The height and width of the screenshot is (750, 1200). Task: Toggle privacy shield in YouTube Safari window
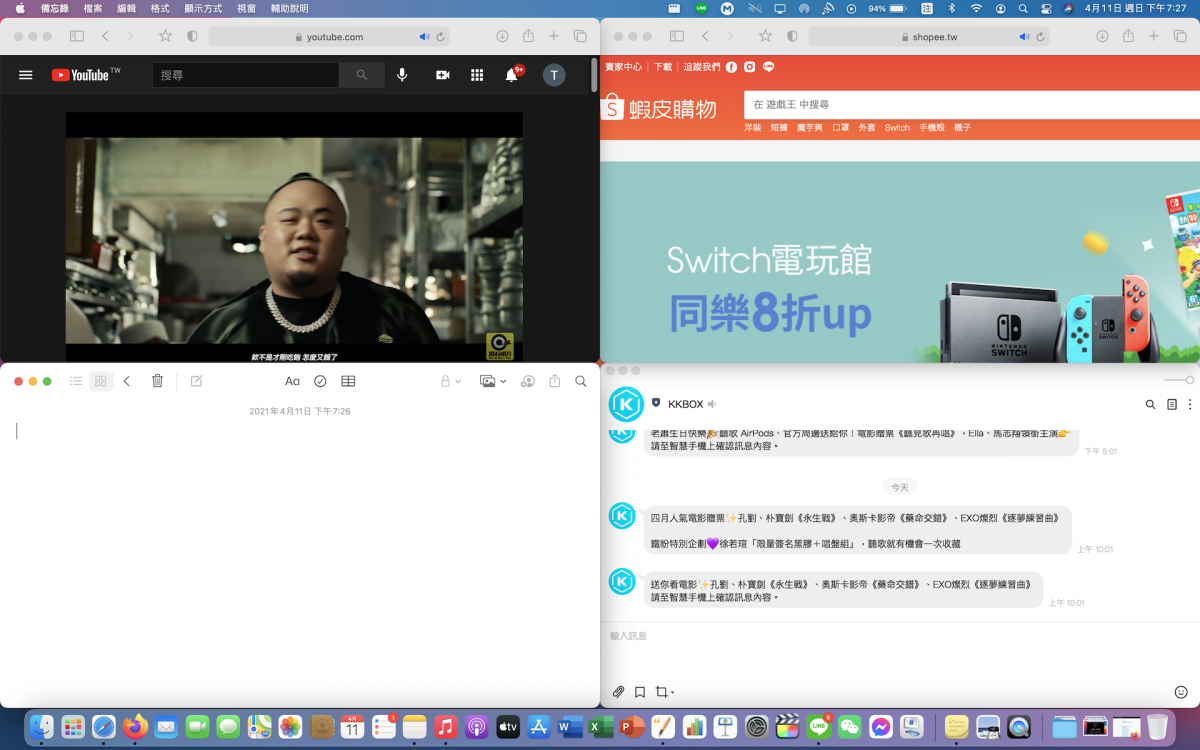click(x=192, y=36)
